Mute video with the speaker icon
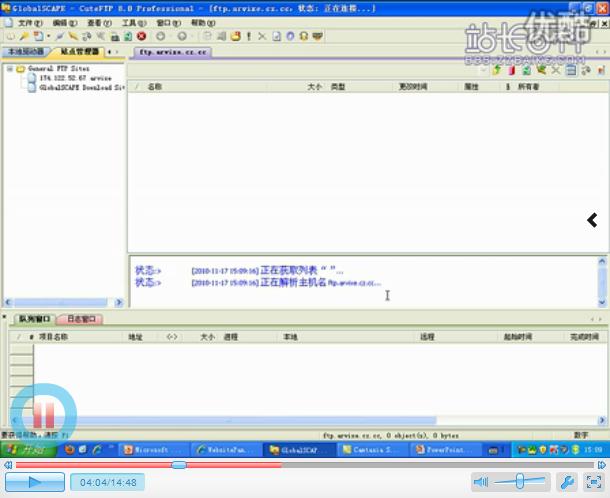610x498 pixels. pos(481,482)
